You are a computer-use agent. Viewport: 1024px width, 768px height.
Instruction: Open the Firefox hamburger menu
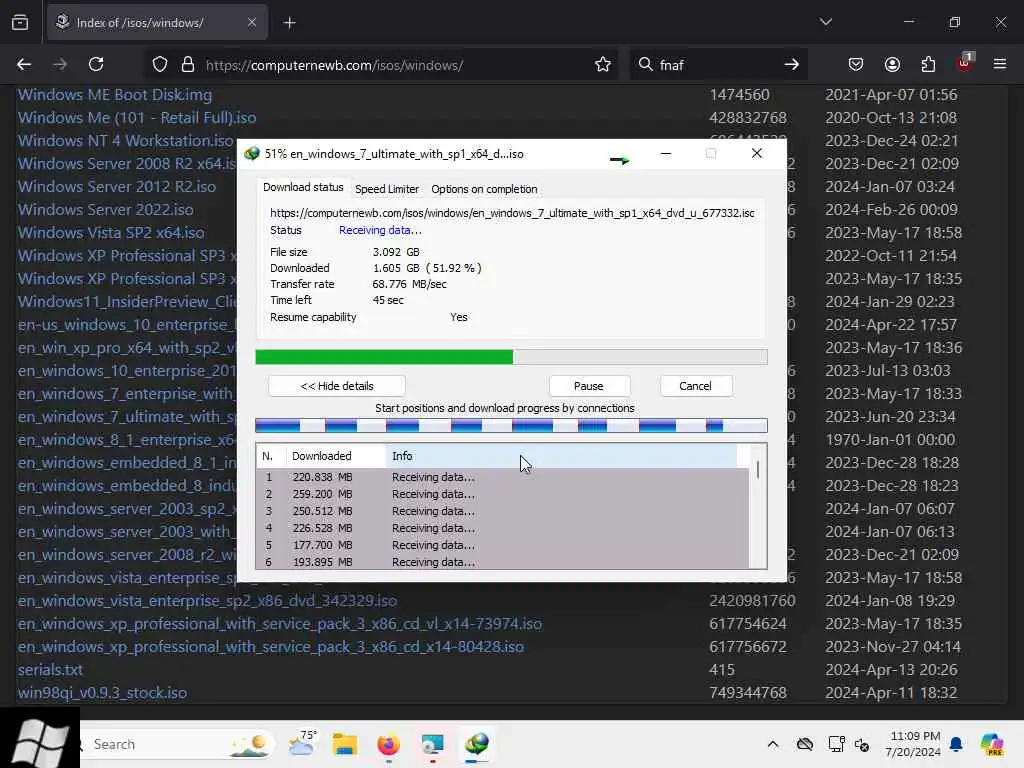(x=1000, y=64)
